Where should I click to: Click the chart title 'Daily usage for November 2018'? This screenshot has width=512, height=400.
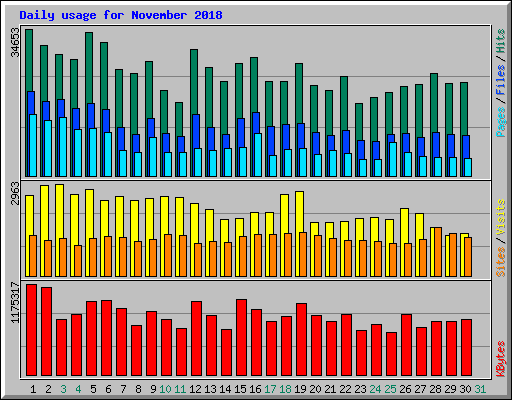click(x=121, y=15)
